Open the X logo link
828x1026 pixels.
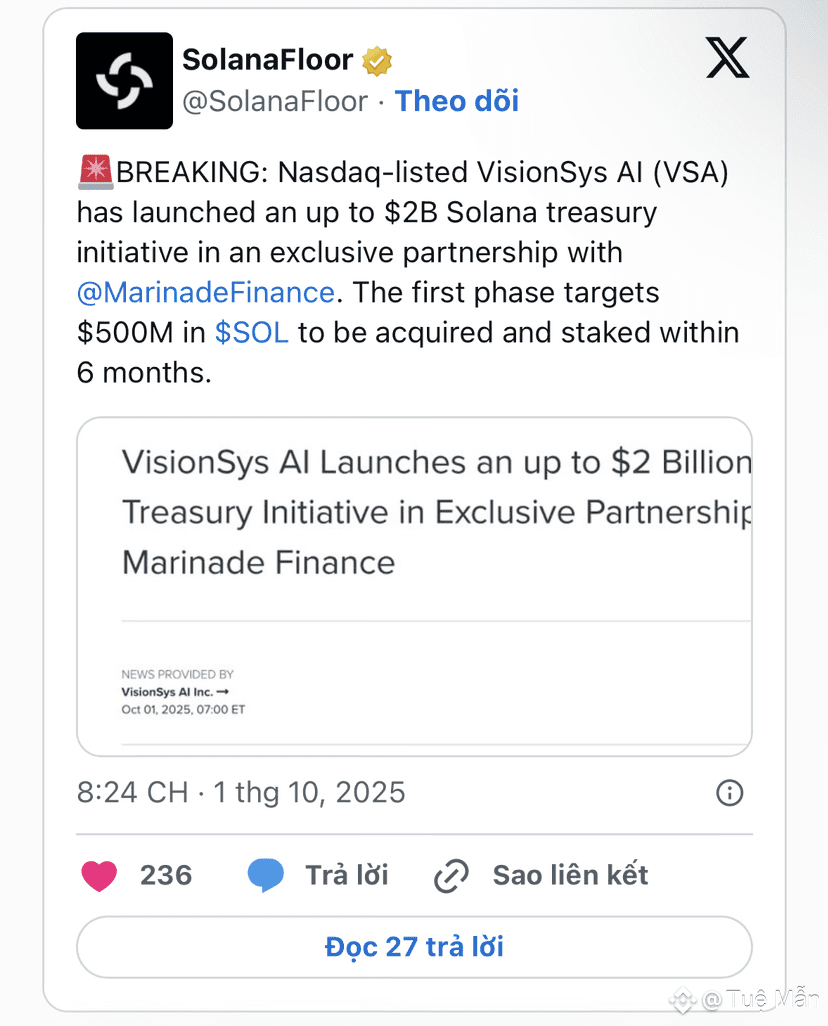click(727, 60)
